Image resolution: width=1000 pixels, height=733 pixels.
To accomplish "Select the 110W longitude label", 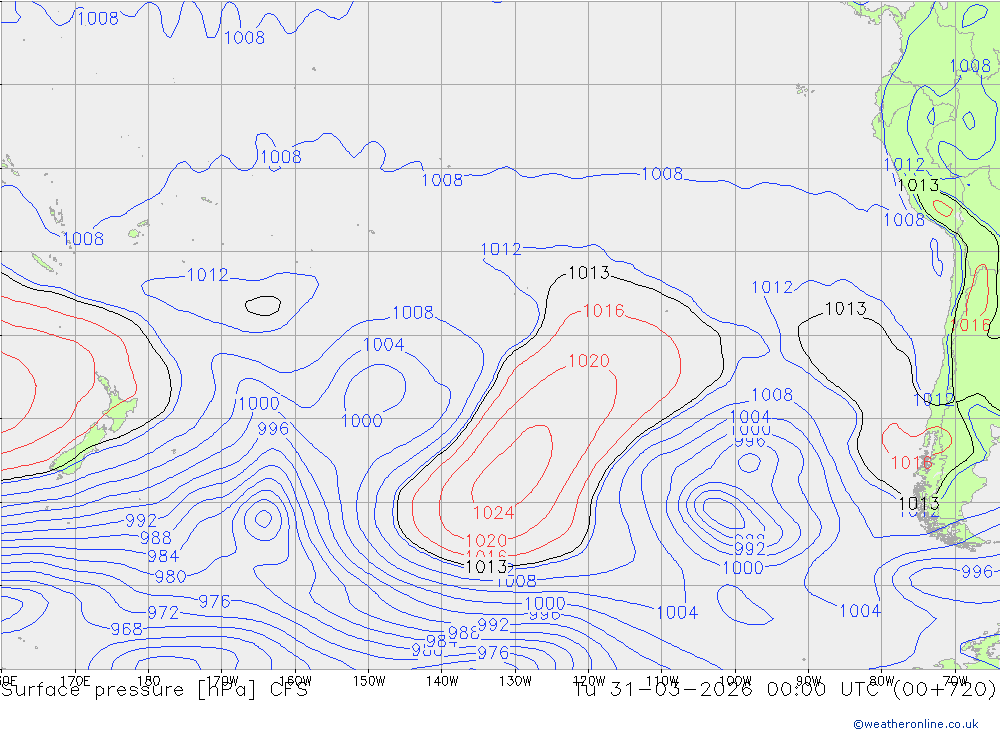I will 662,681.
